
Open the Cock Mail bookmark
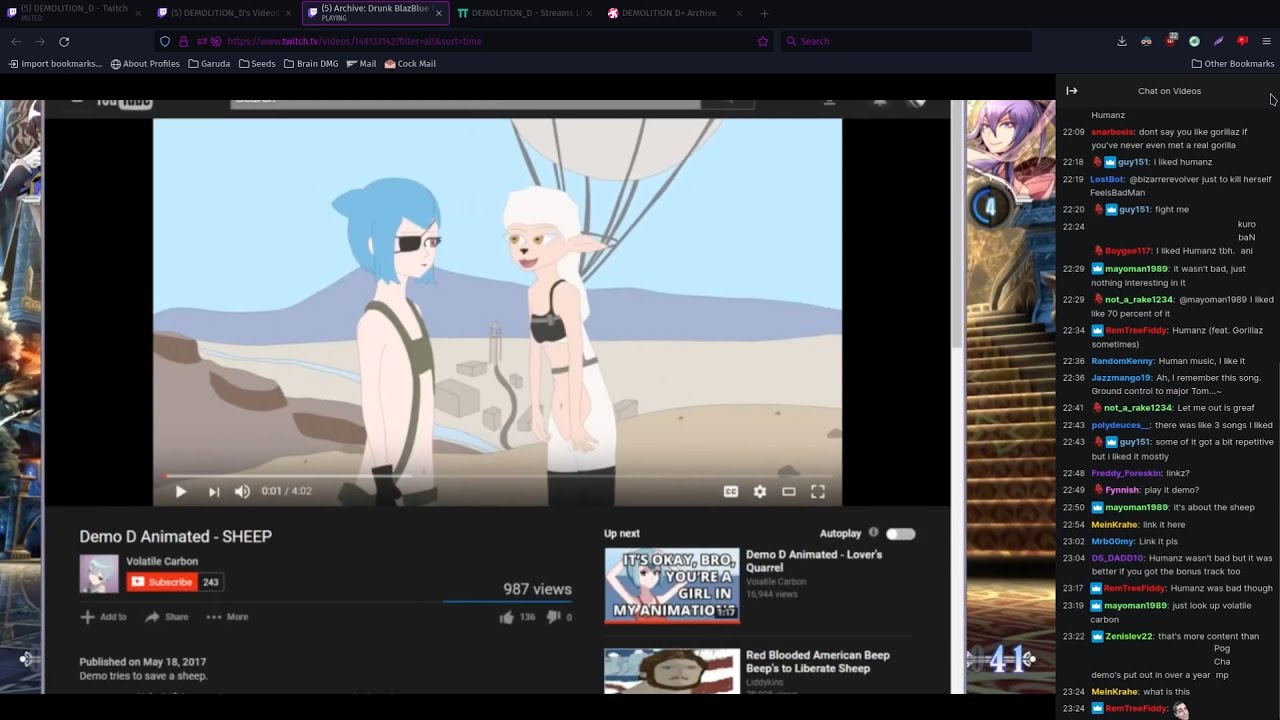coord(410,63)
